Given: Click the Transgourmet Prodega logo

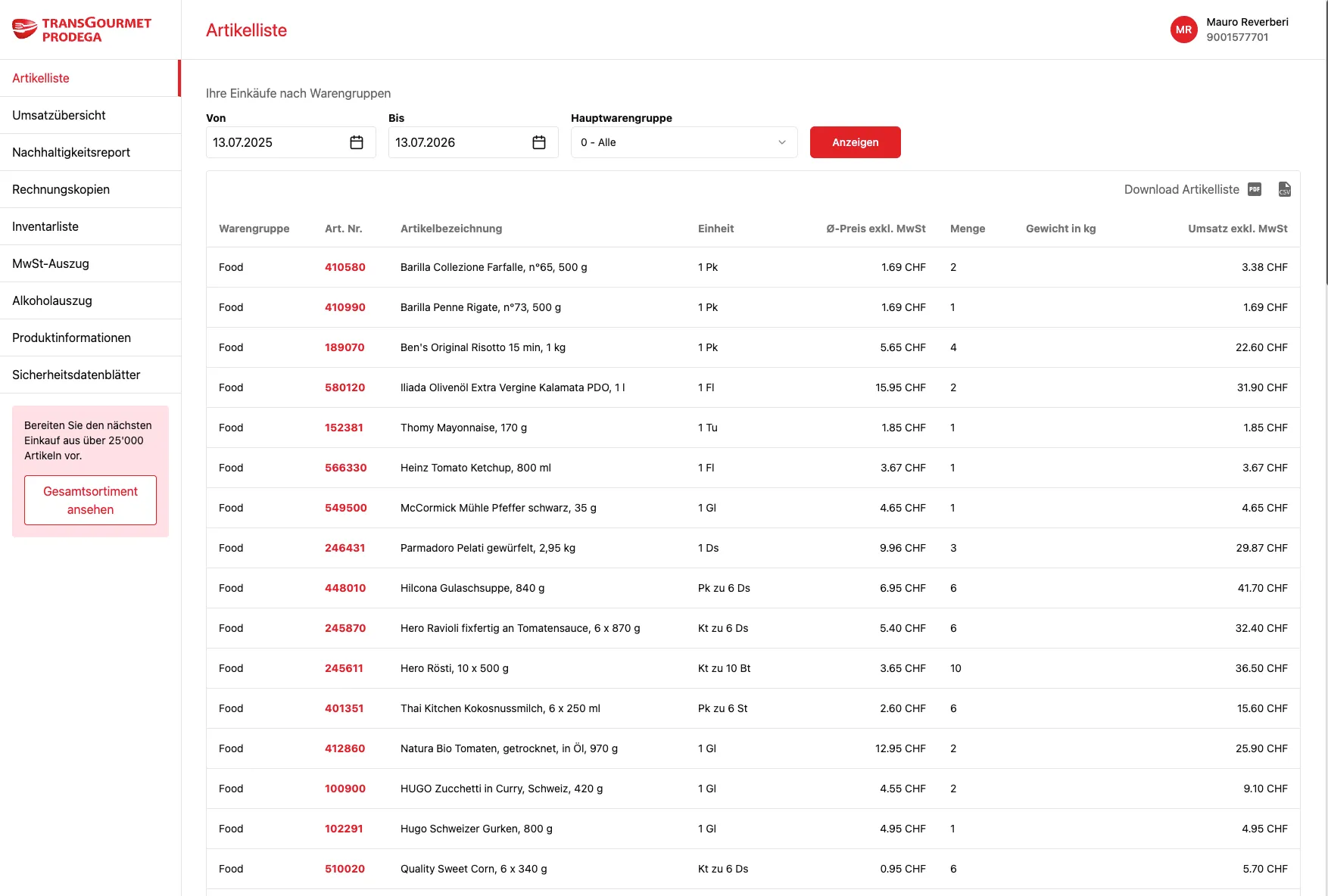Looking at the screenshot, I should pos(82,30).
